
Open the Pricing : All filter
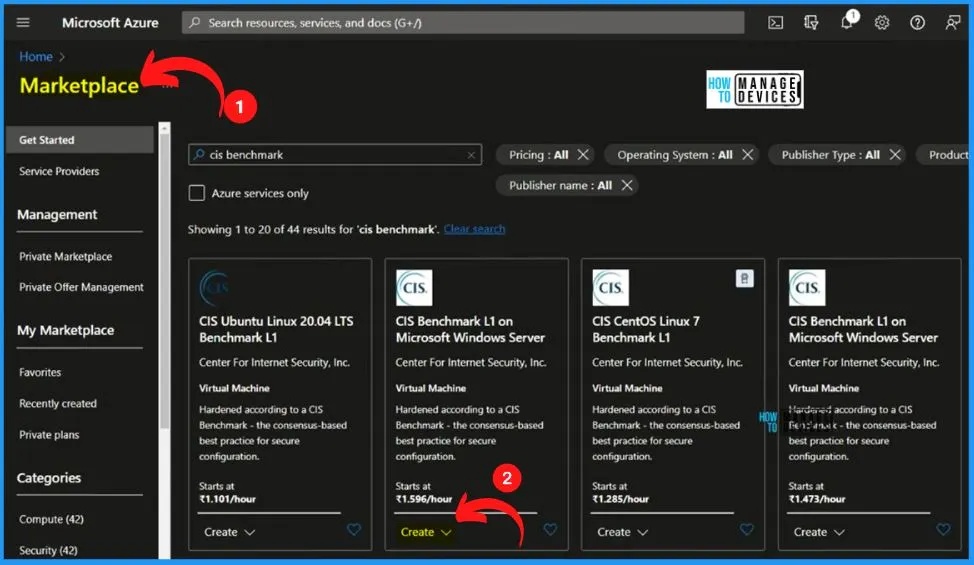click(x=538, y=155)
